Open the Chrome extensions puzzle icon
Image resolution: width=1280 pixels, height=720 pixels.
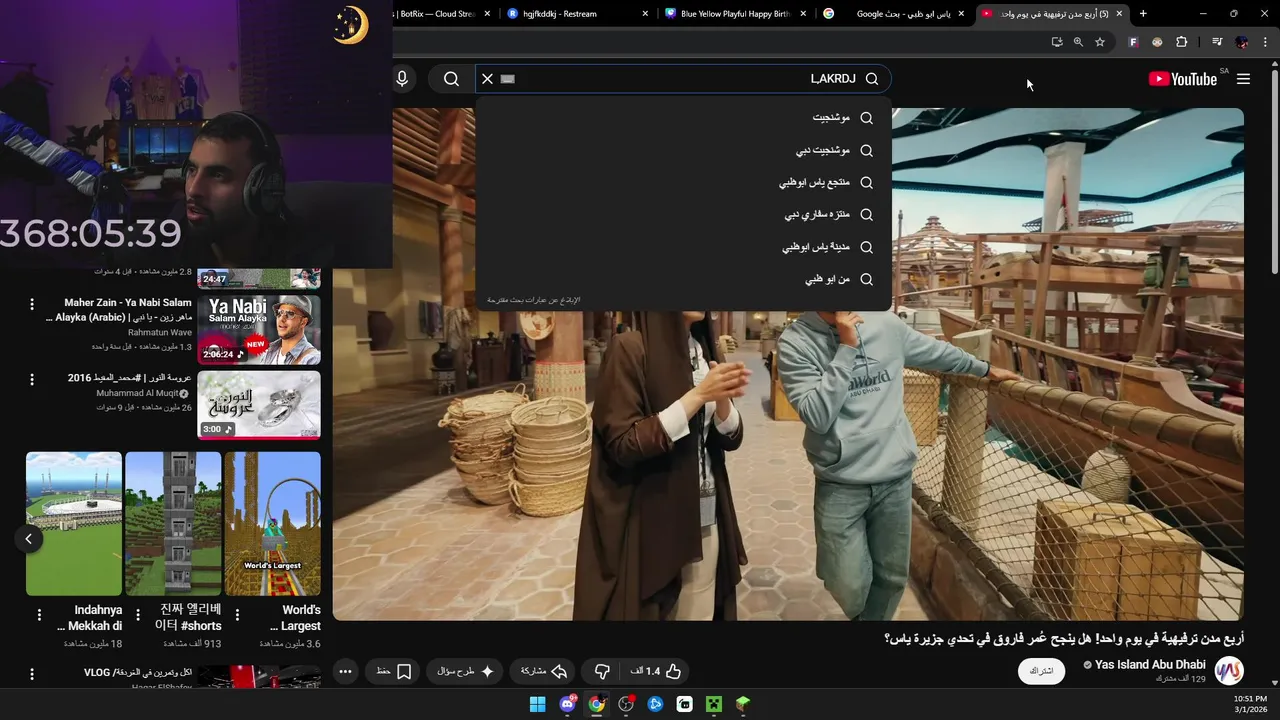click(x=1182, y=42)
